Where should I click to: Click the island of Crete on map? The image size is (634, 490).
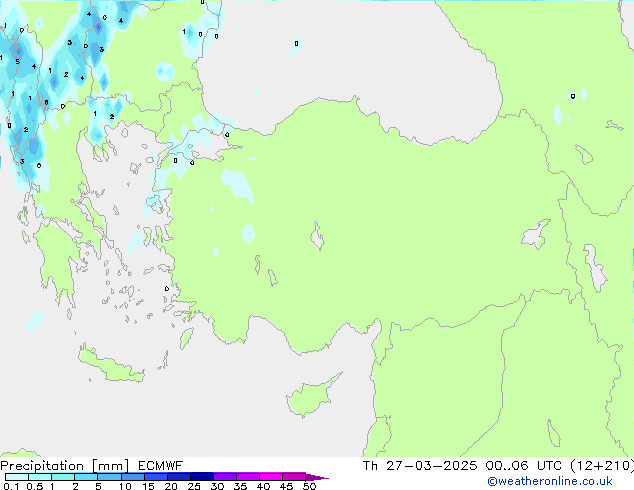[111, 365]
